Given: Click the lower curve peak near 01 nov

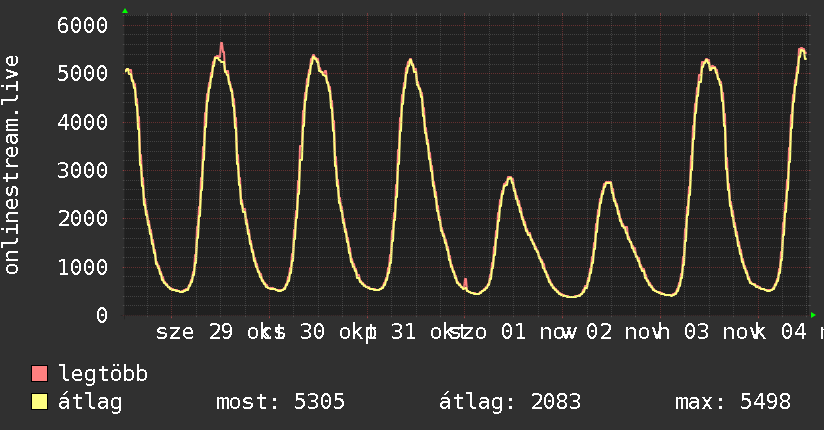Looking at the screenshot, I should (508, 180).
